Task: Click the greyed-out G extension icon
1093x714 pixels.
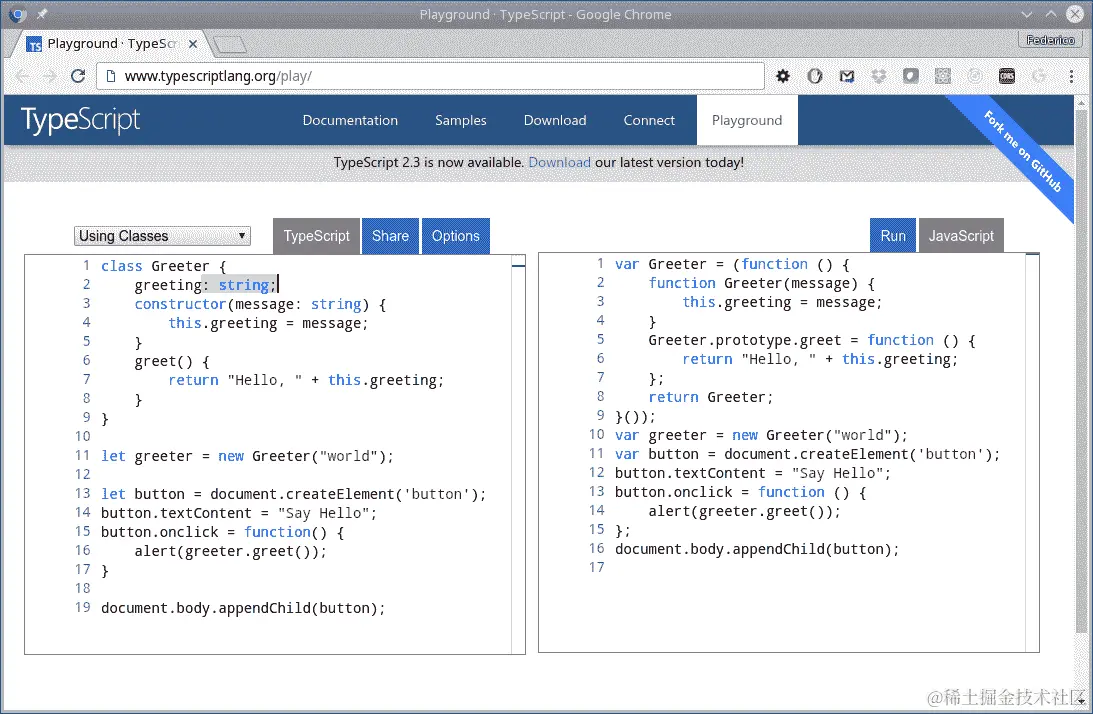Action: (x=1039, y=76)
